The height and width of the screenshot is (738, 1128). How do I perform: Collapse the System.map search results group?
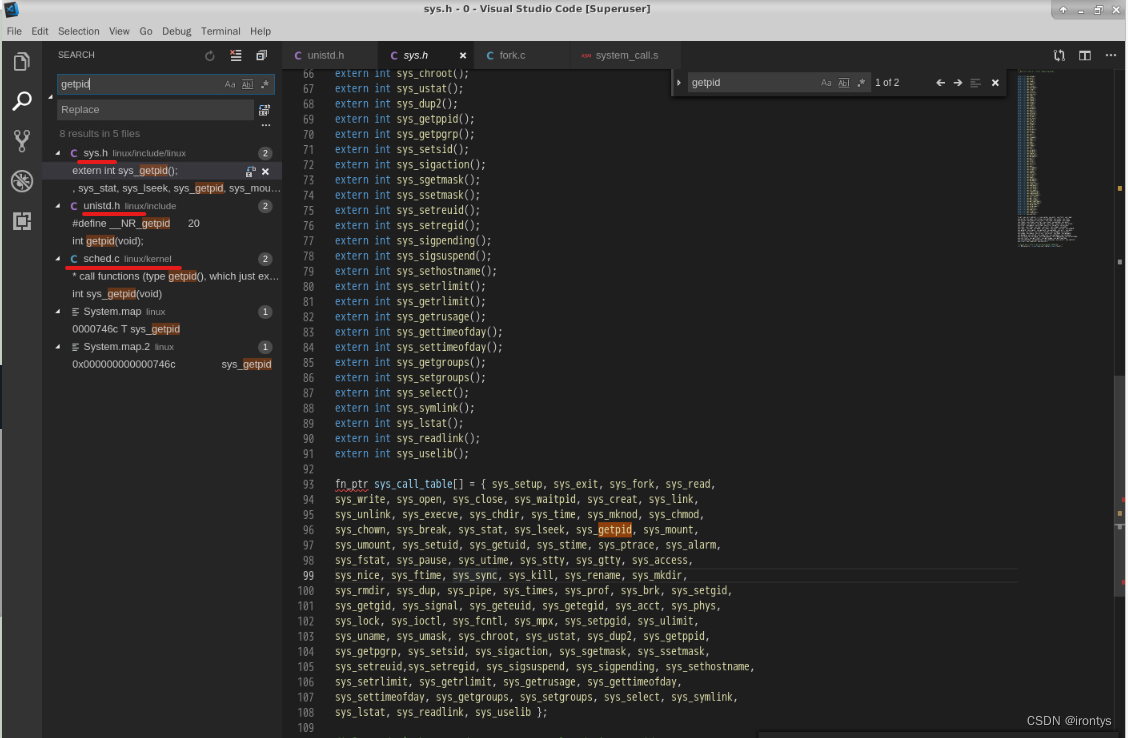click(x=58, y=311)
